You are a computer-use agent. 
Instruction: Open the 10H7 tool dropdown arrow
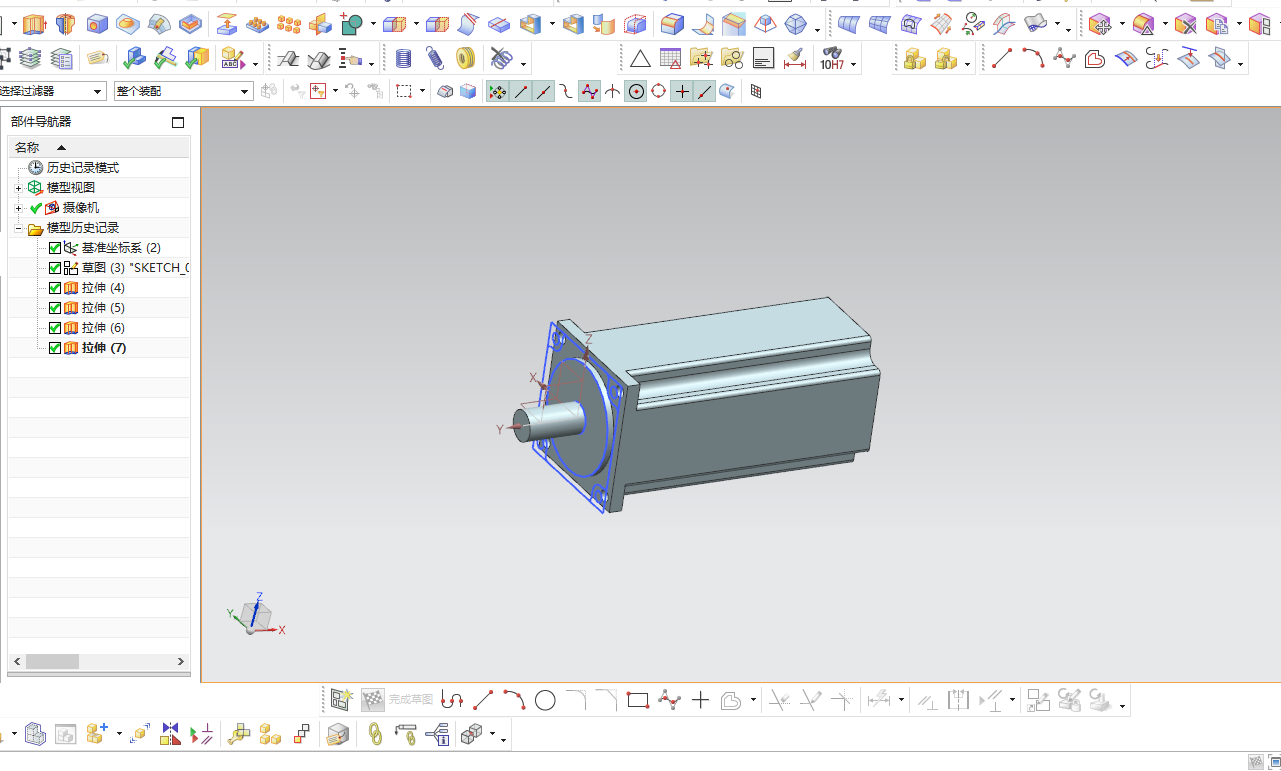coord(854,64)
